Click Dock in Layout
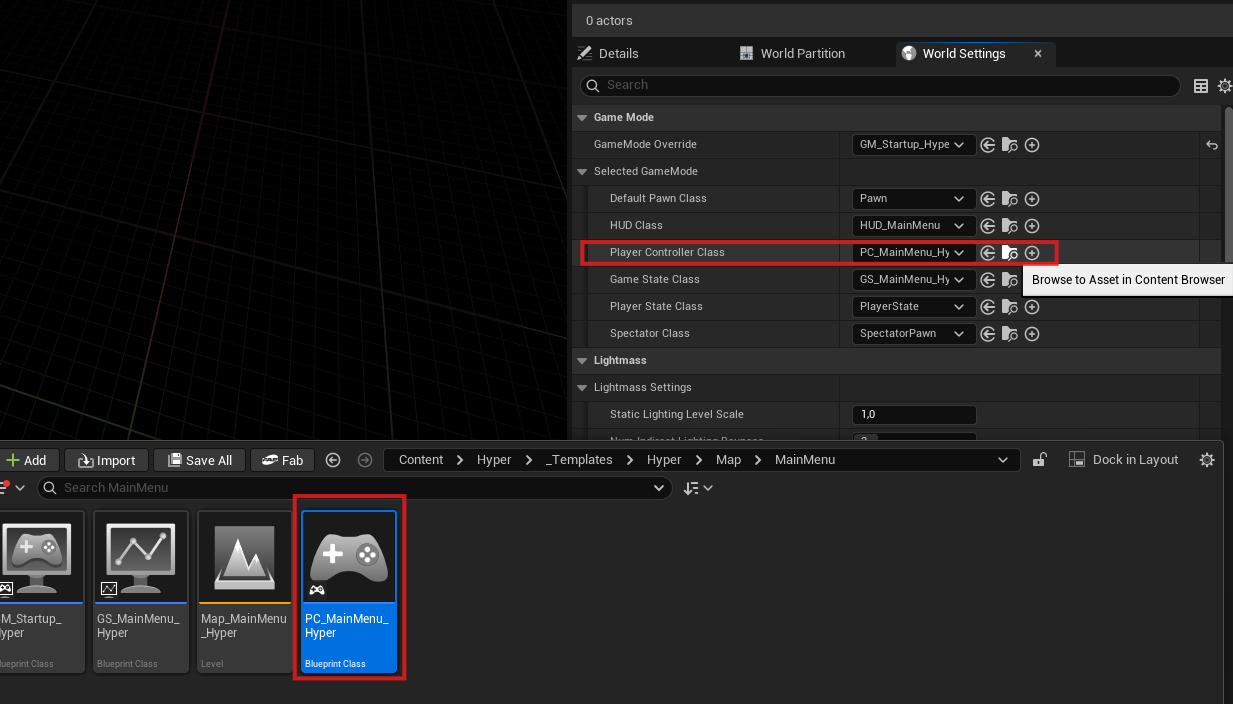 point(1124,460)
